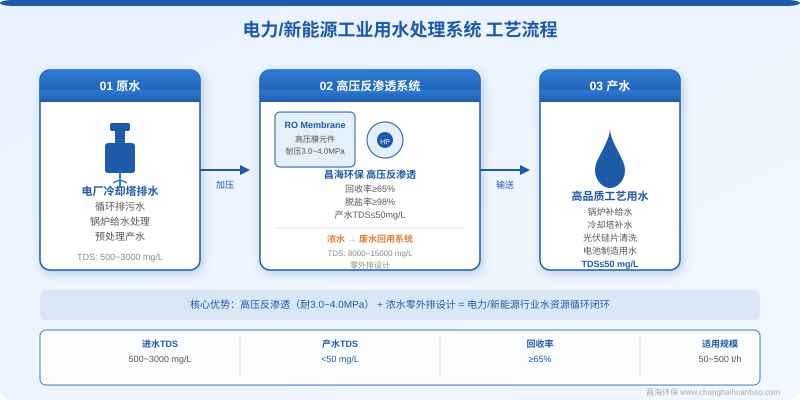Click the 零外排设计 text
This screenshot has height=400, width=800.
click(370, 265)
